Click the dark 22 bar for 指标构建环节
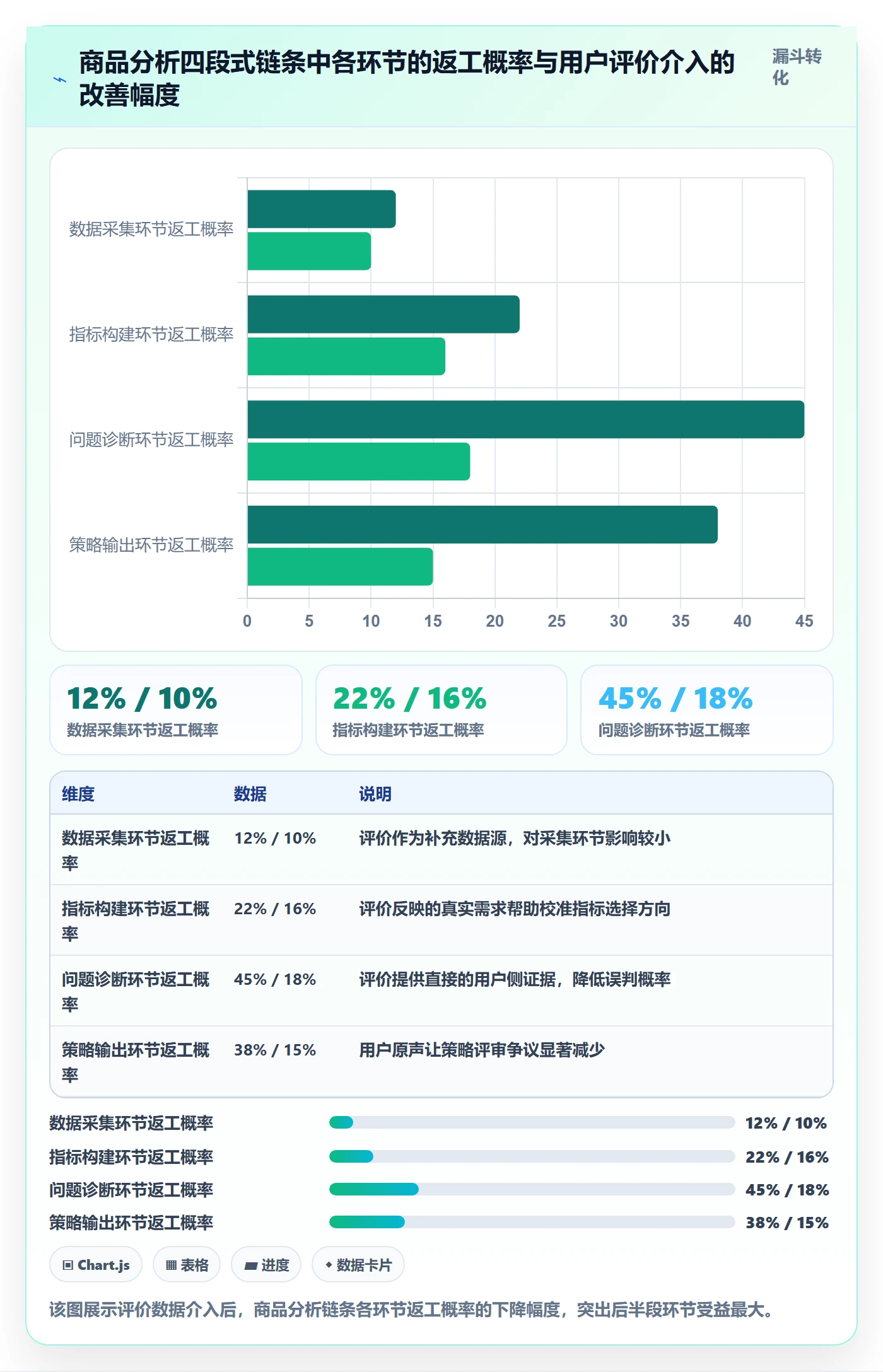 pos(383,314)
